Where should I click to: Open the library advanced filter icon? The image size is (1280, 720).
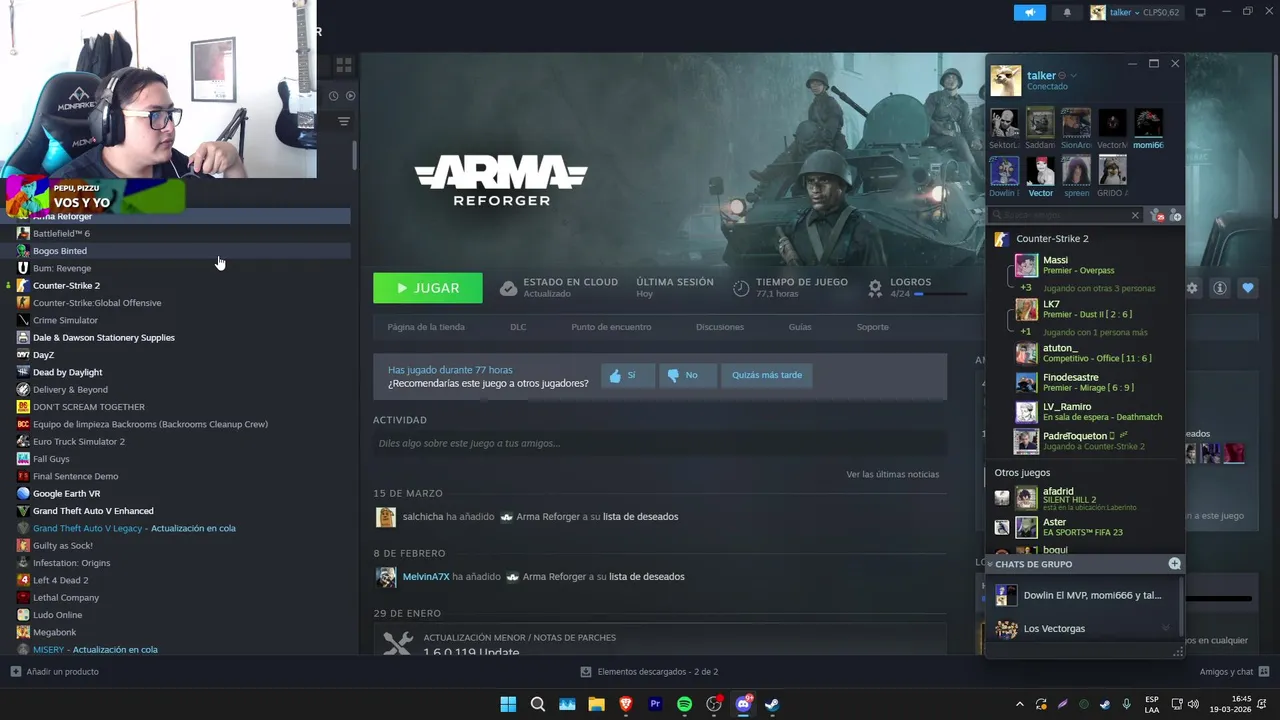343,121
